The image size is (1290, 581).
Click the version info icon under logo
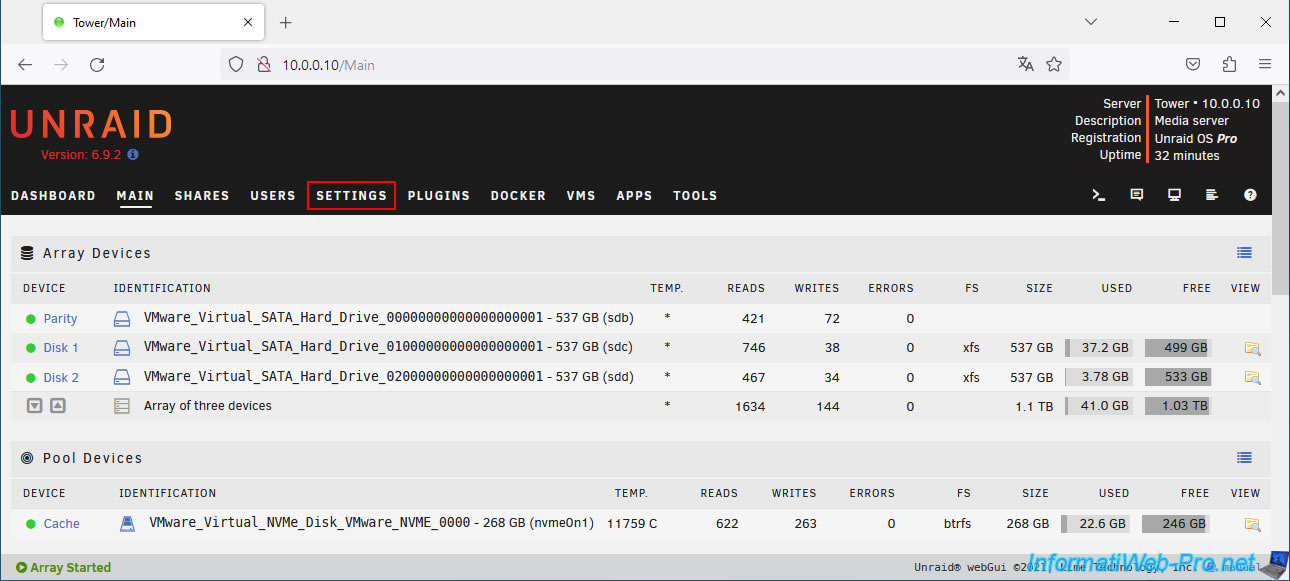[x=133, y=155]
